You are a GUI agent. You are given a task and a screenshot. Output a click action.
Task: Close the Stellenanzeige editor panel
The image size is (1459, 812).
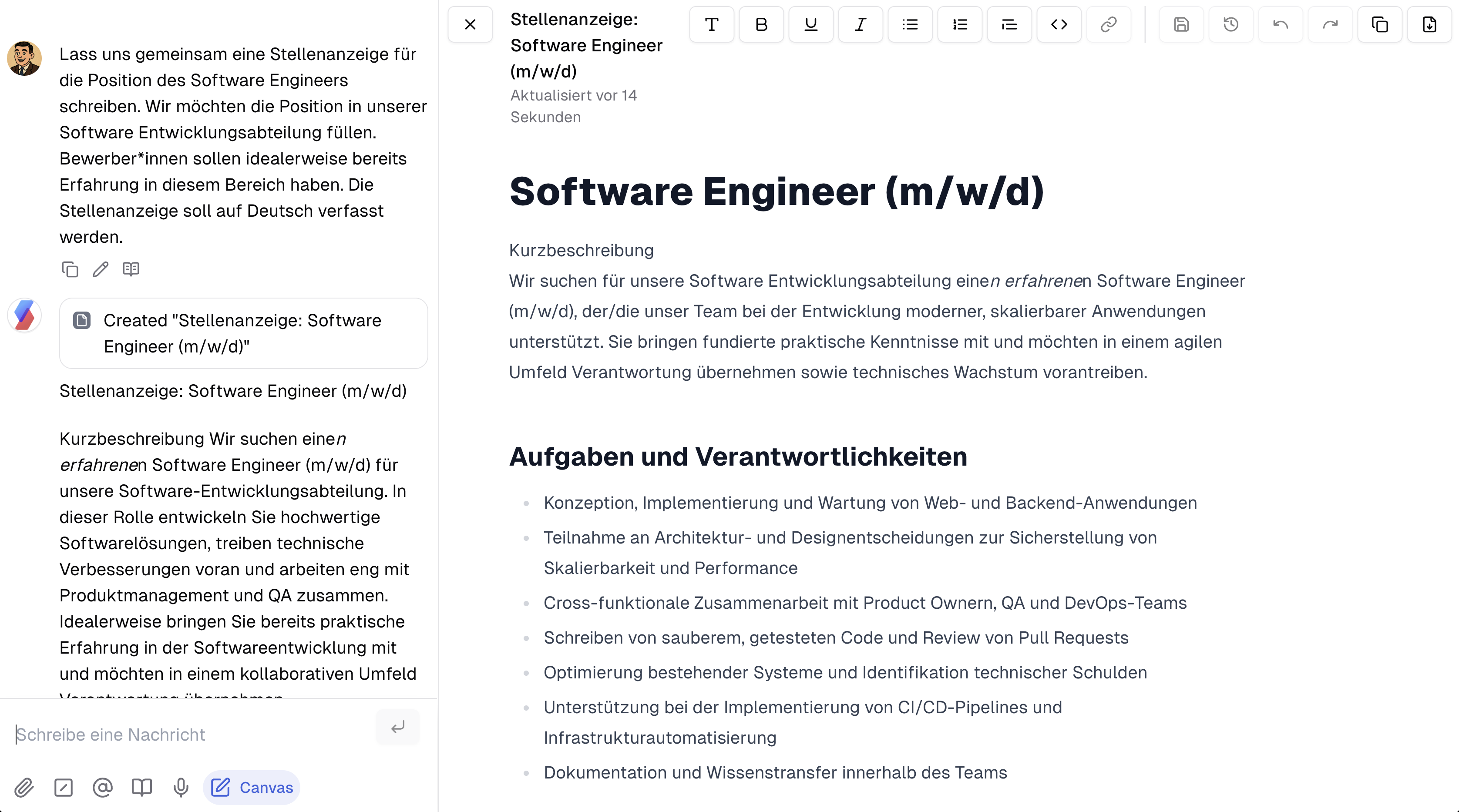pos(470,24)
